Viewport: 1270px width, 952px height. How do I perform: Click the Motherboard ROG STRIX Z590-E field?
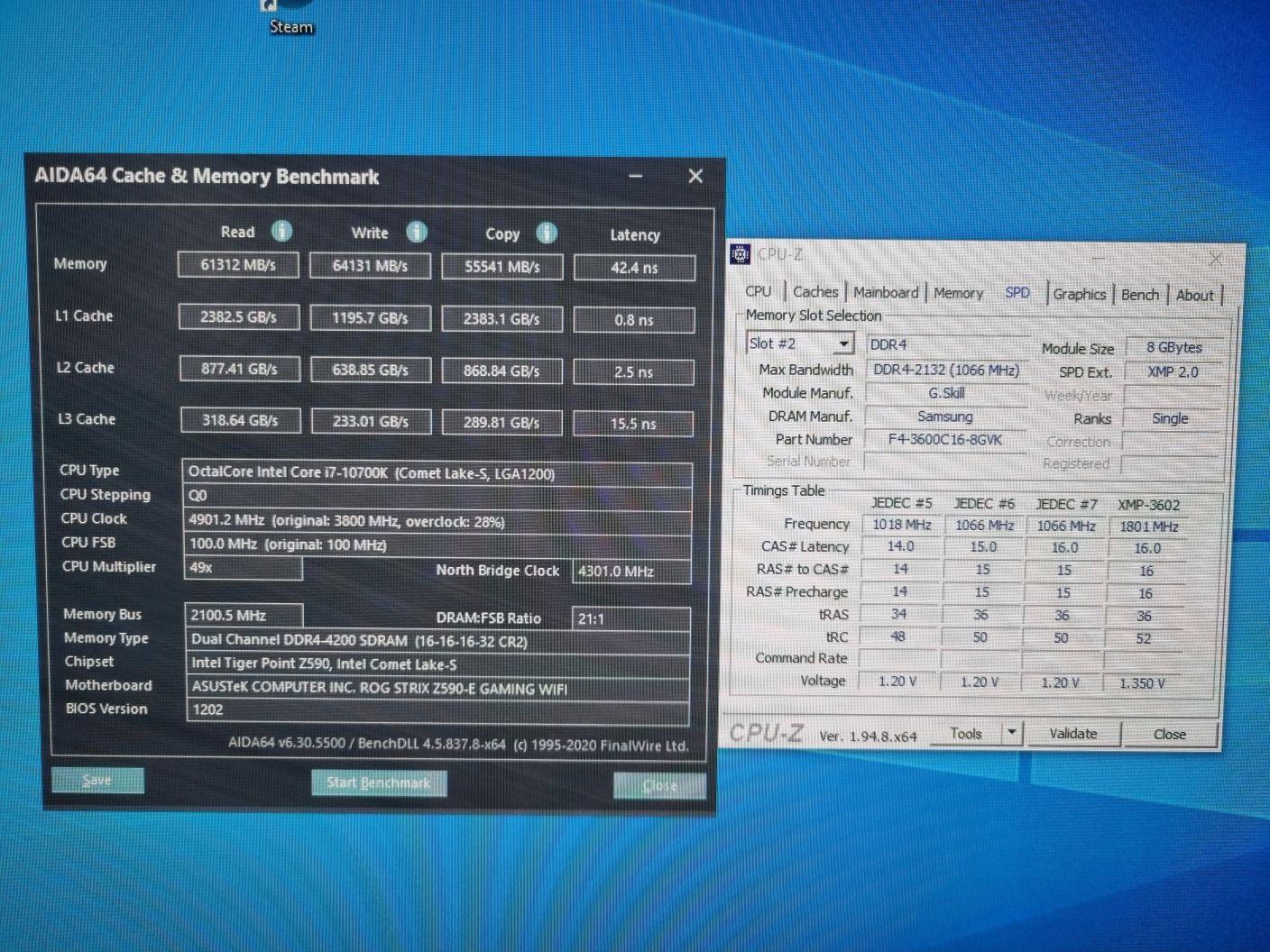coord(437,688)
